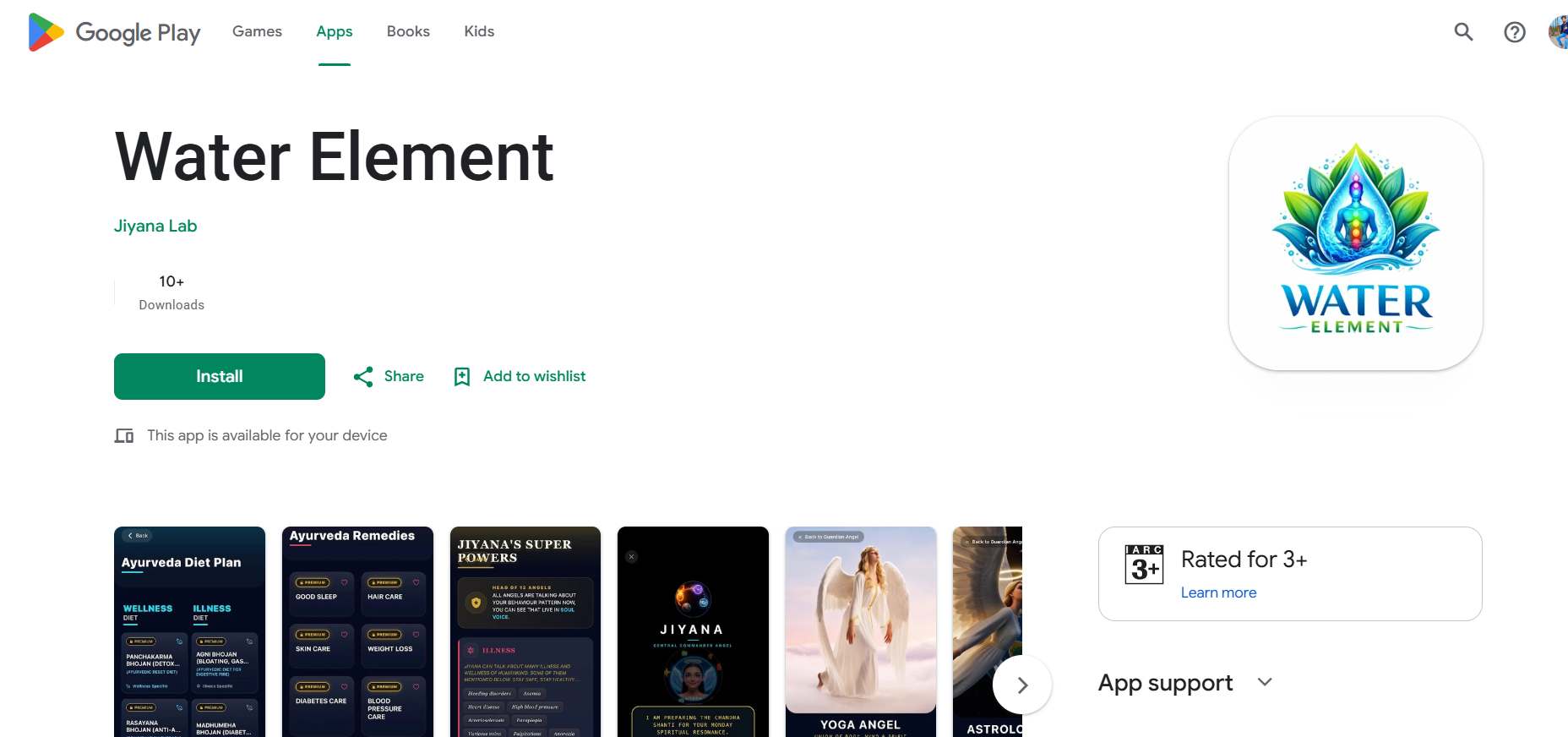Go to the Kids tab
The image size is (1568, 737).
click(479, 31)
